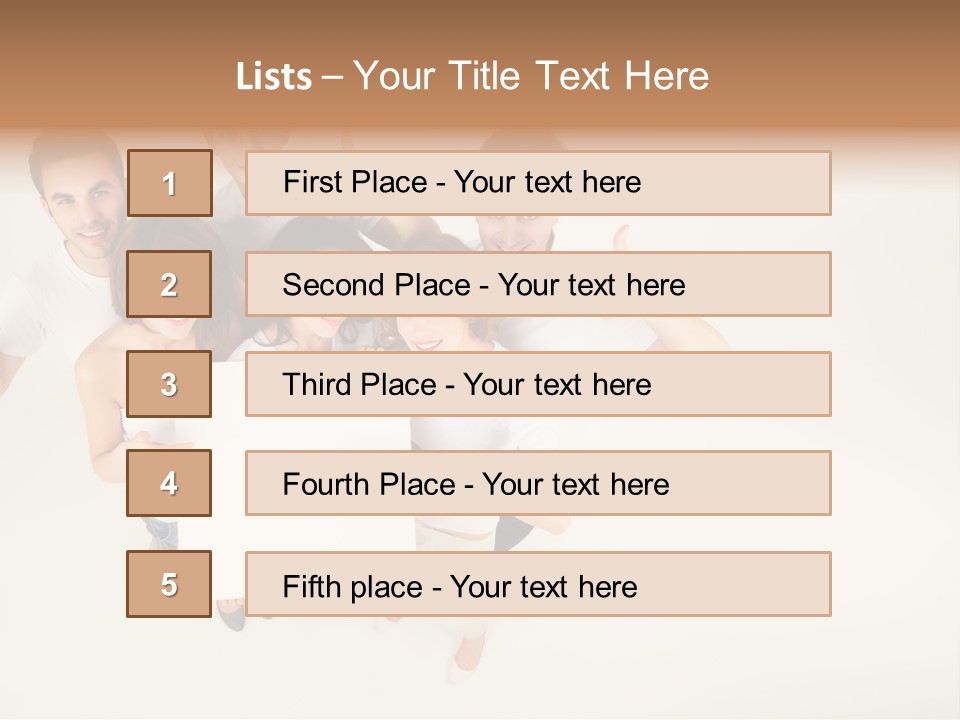Screen dimensions: 960x720
Task: Select the "Fourth Place" text bar
Action: point(538,484)
